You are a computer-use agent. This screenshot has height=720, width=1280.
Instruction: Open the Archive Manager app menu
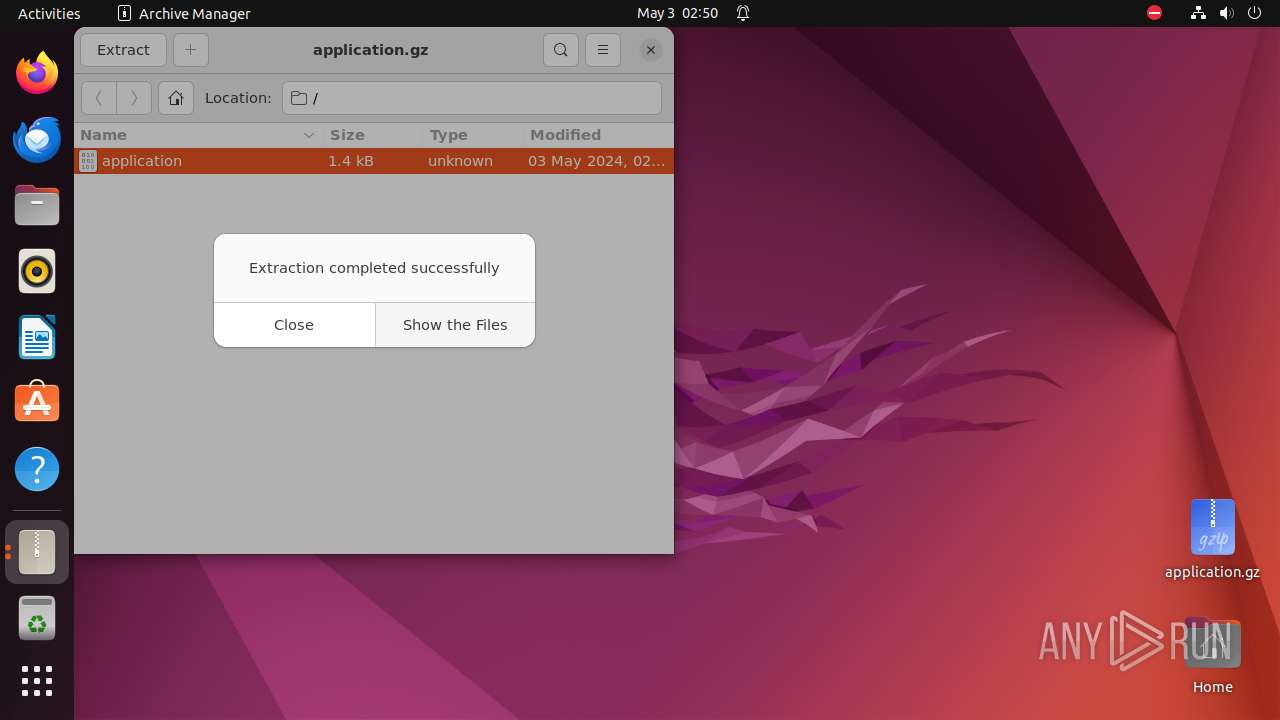pyautogui.click(x=184, y=13)
